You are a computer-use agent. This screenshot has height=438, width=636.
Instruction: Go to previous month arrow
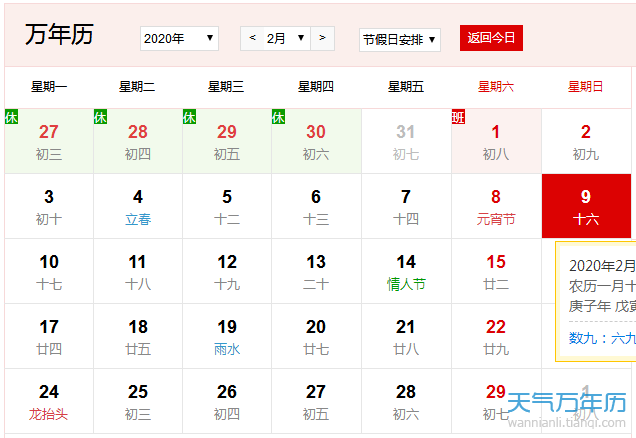[x=252, y=38]
